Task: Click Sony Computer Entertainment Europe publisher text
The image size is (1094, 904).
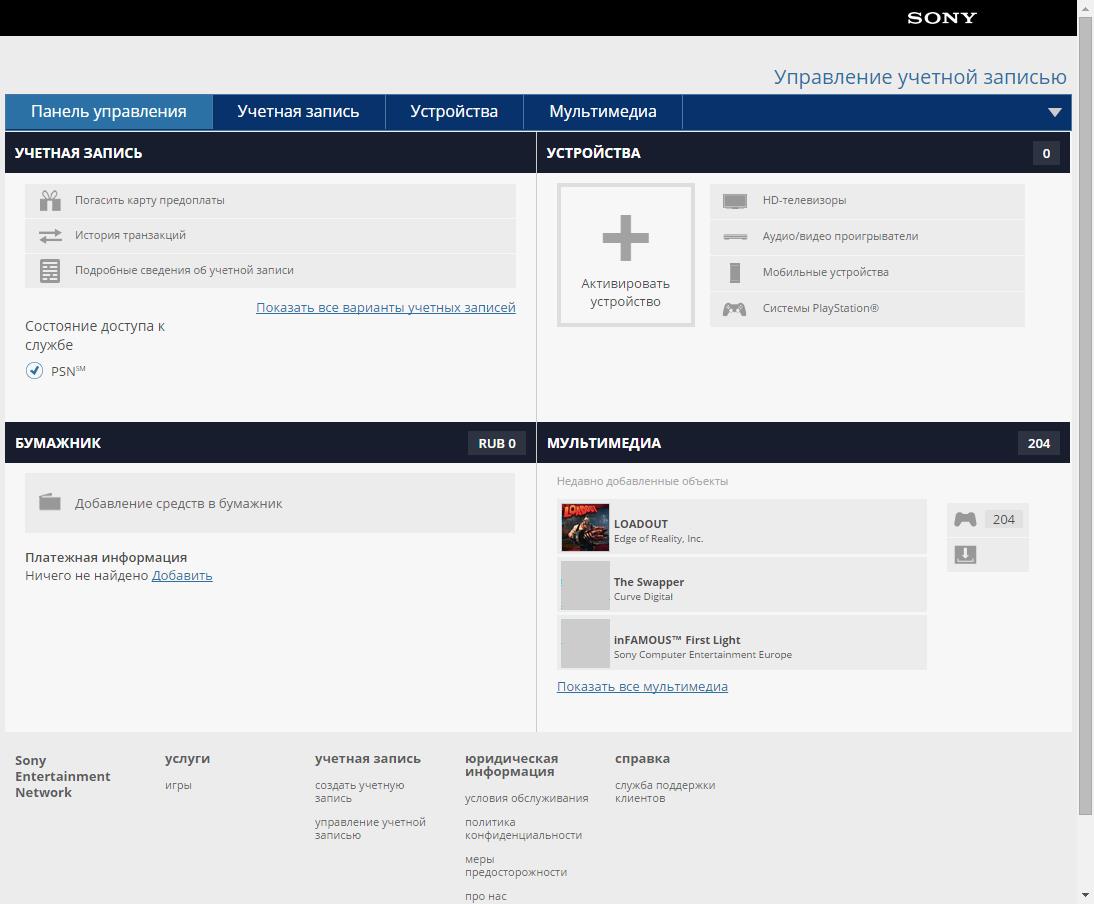Action: (x=703, y=654)
